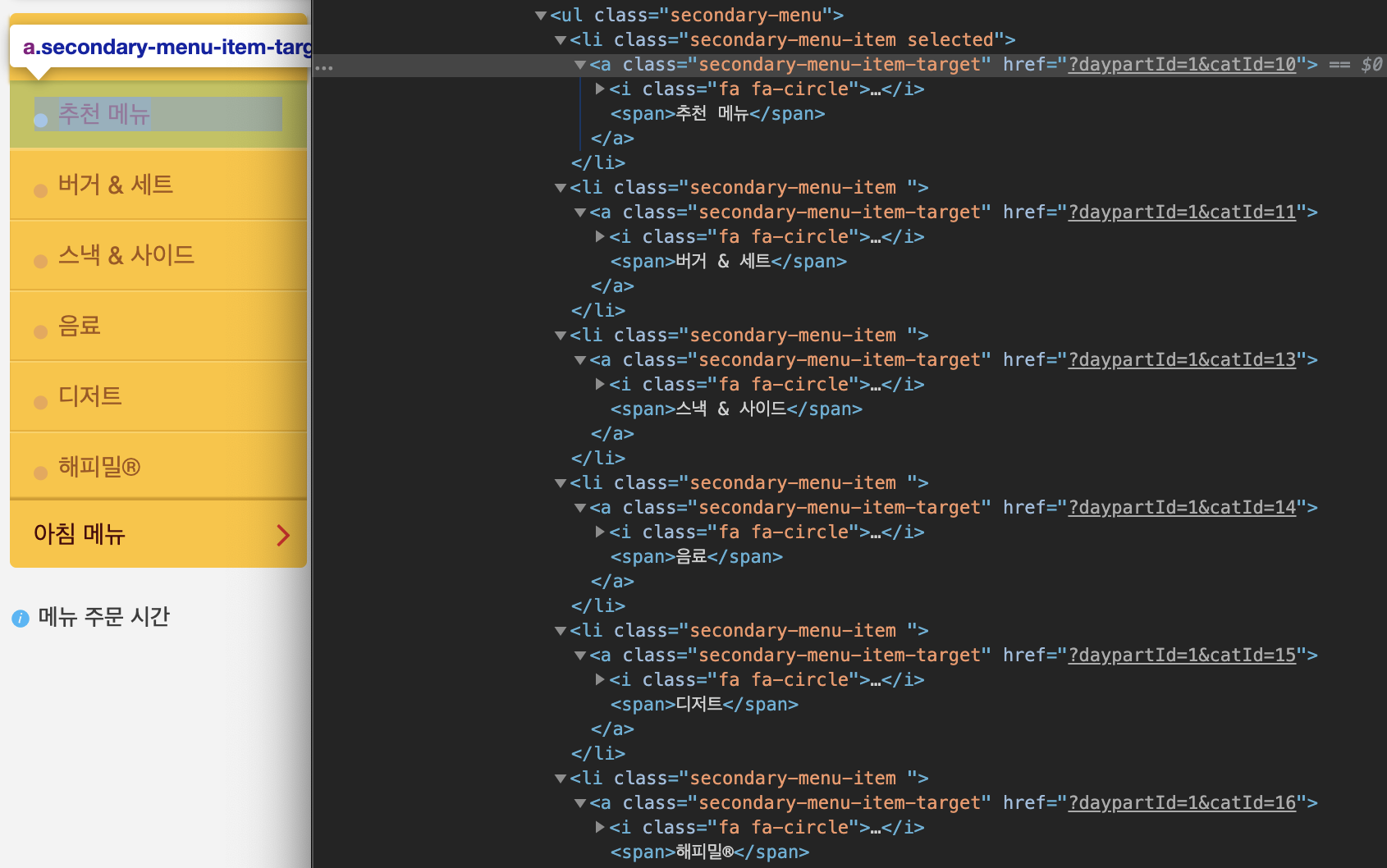This screenshot has width=1387, height=868.
Task: Select the span 디저트 code line
Action: tap(704, 705)
